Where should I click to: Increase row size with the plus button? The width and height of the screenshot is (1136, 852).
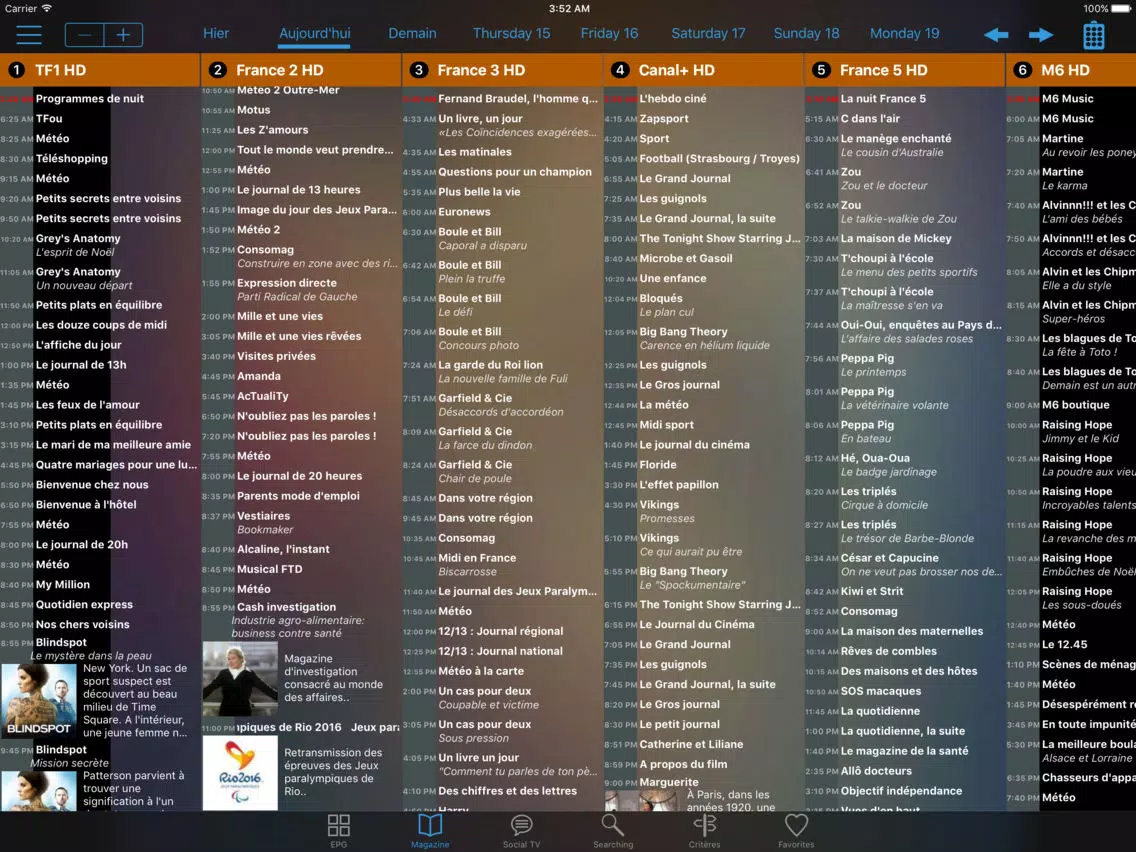[123, 35]
